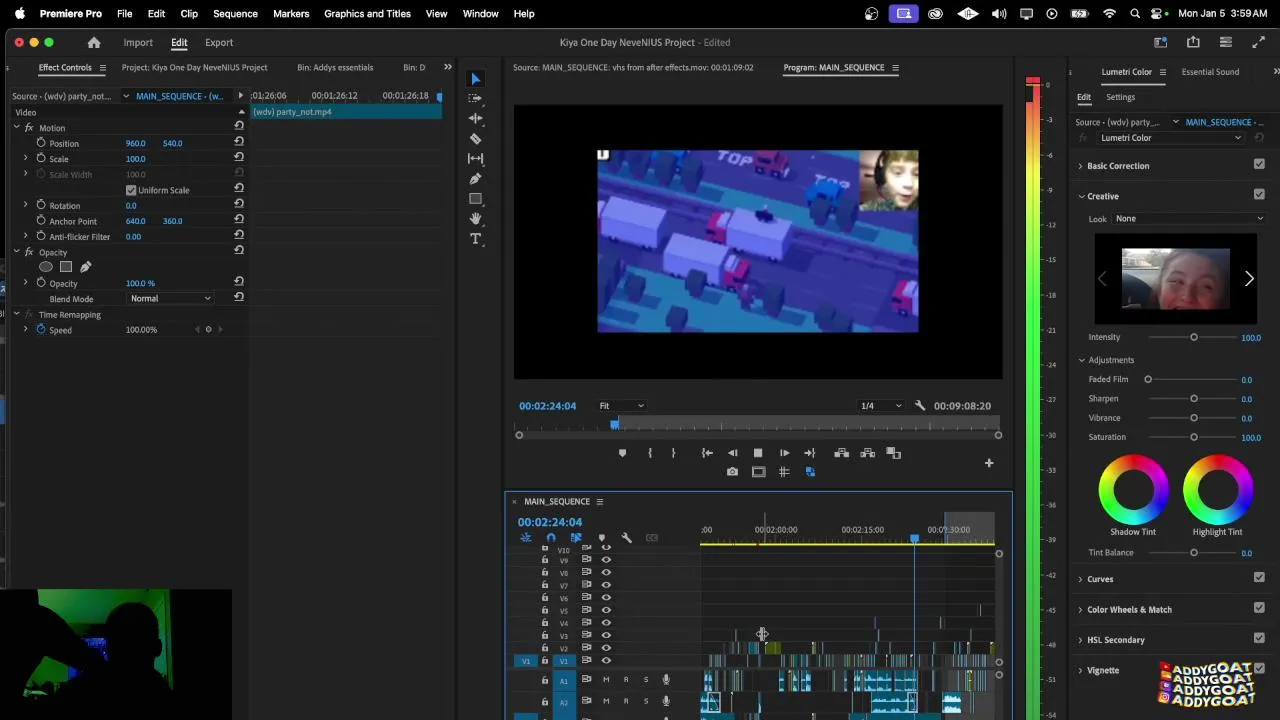The height and width of the screenshot is (720, 1280).
Task: Select the Pen tool in toolbar
Action: point(476,178)
